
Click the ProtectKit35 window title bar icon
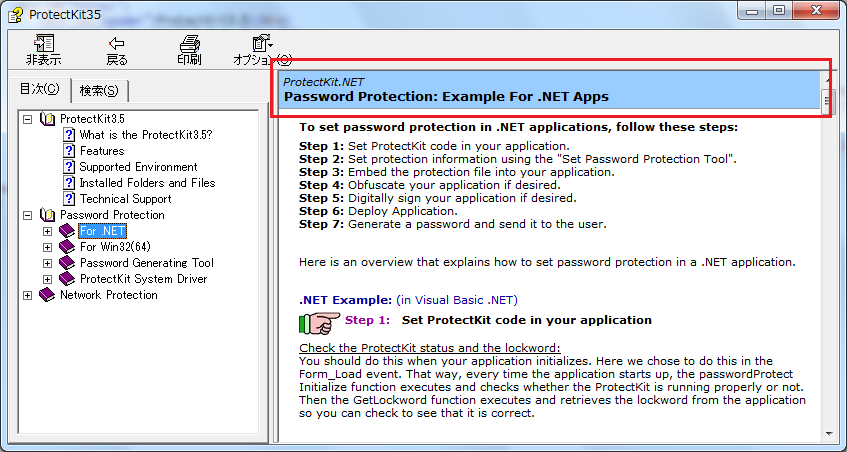15,15
